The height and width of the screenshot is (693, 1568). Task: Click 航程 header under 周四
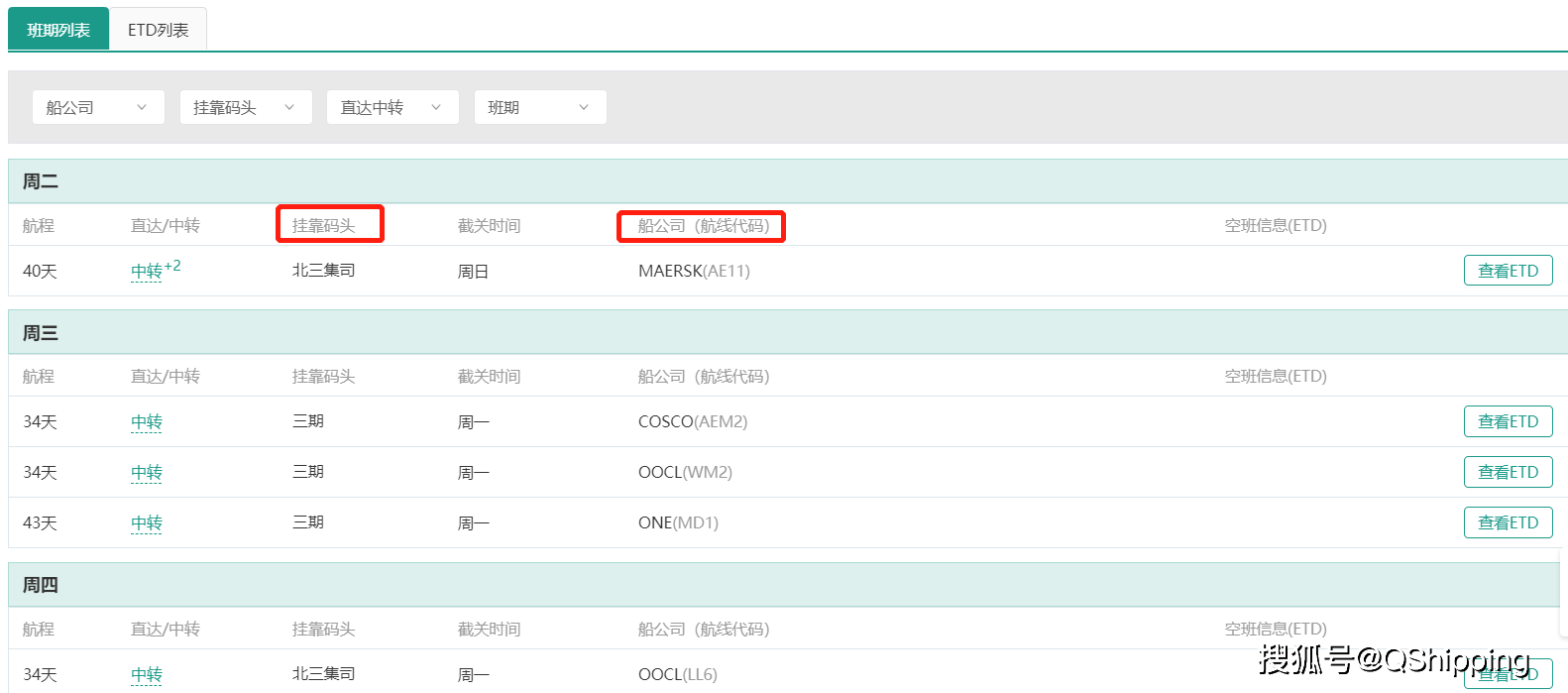point(39,629)
